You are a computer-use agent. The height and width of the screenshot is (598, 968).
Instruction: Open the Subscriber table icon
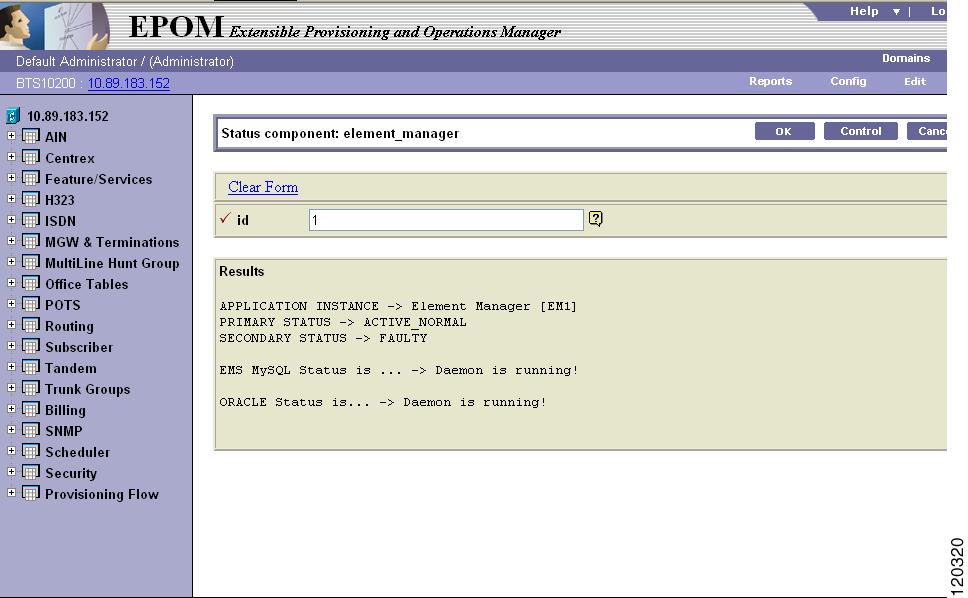(x=32, y=347)
